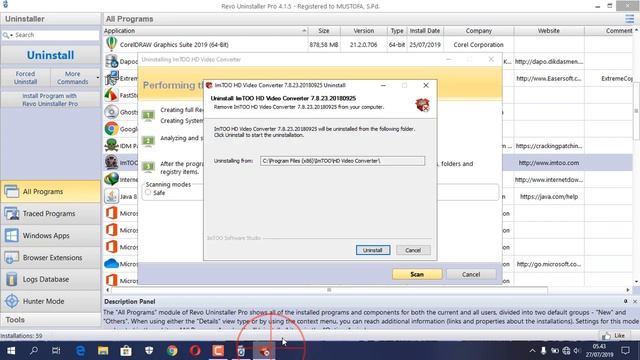Click the Uninstalling from folder path field
This screenshot has height=360, width=640.
point(342,161)
